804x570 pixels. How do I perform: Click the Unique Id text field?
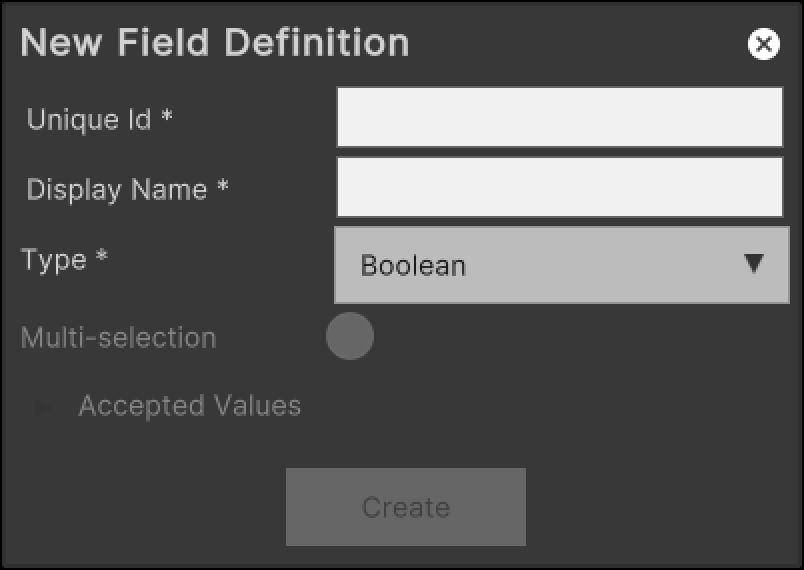coord(559,117)
